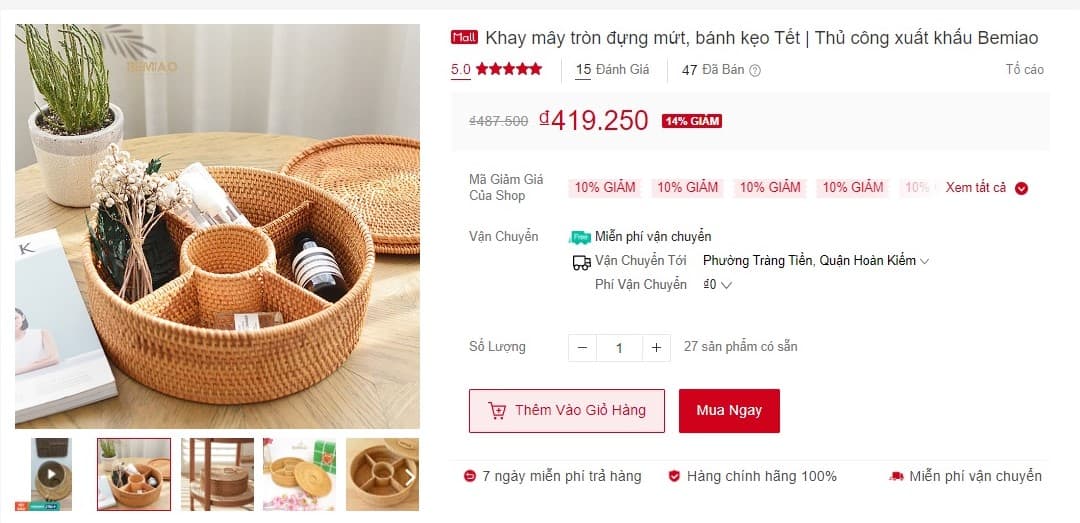Select the first 10% GIẢM voucher

point(605,188)
